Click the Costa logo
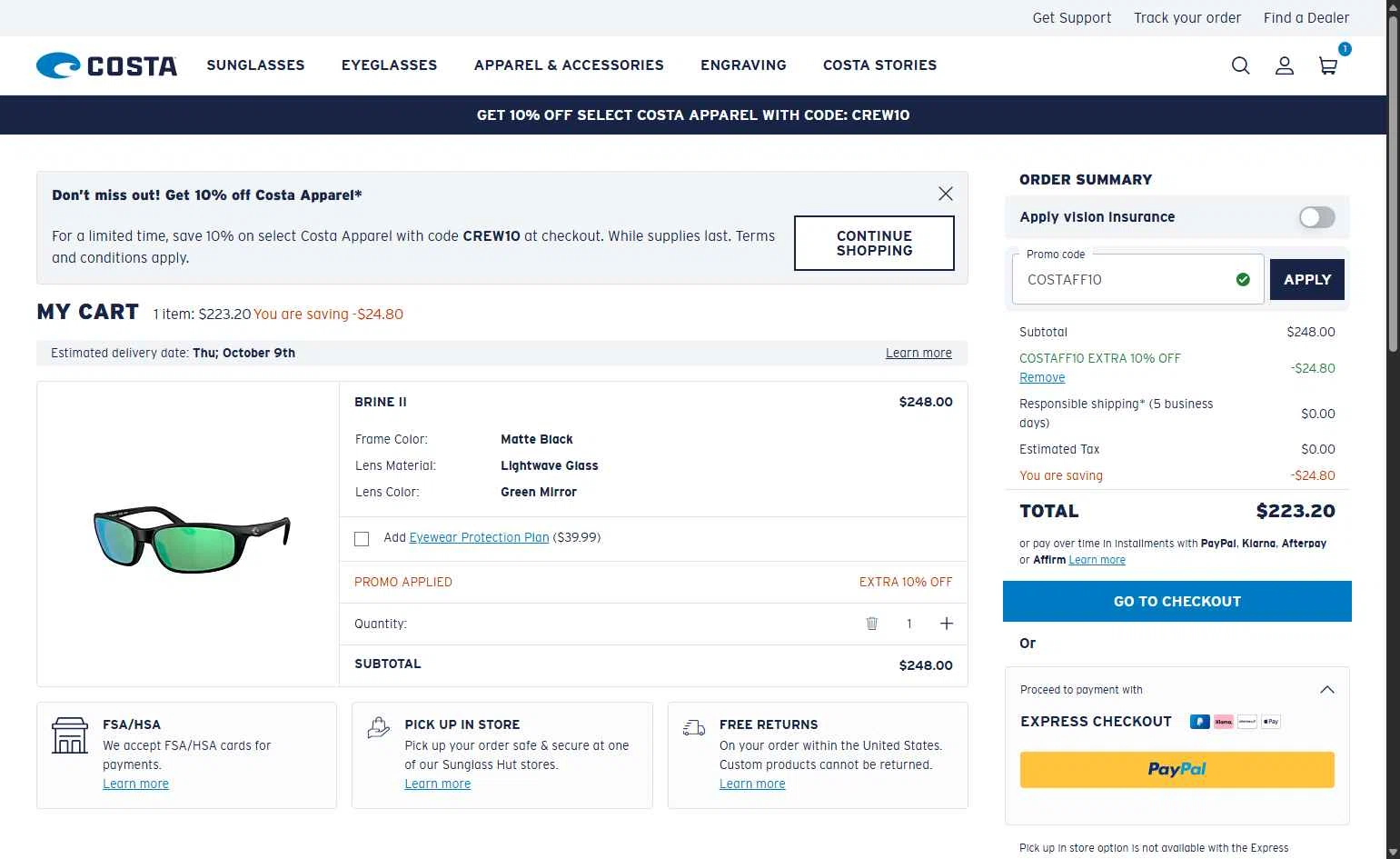Image resolution: width=1400 pixels, height=859 pixels. 106,65
